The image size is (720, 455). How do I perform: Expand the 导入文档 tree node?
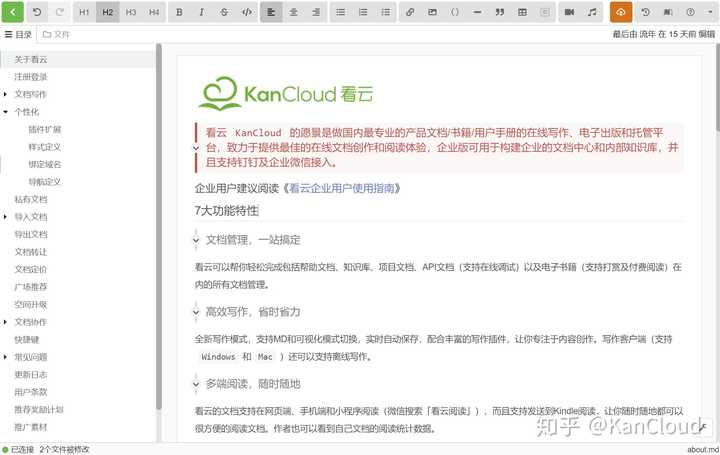click(x=6, y=217)
